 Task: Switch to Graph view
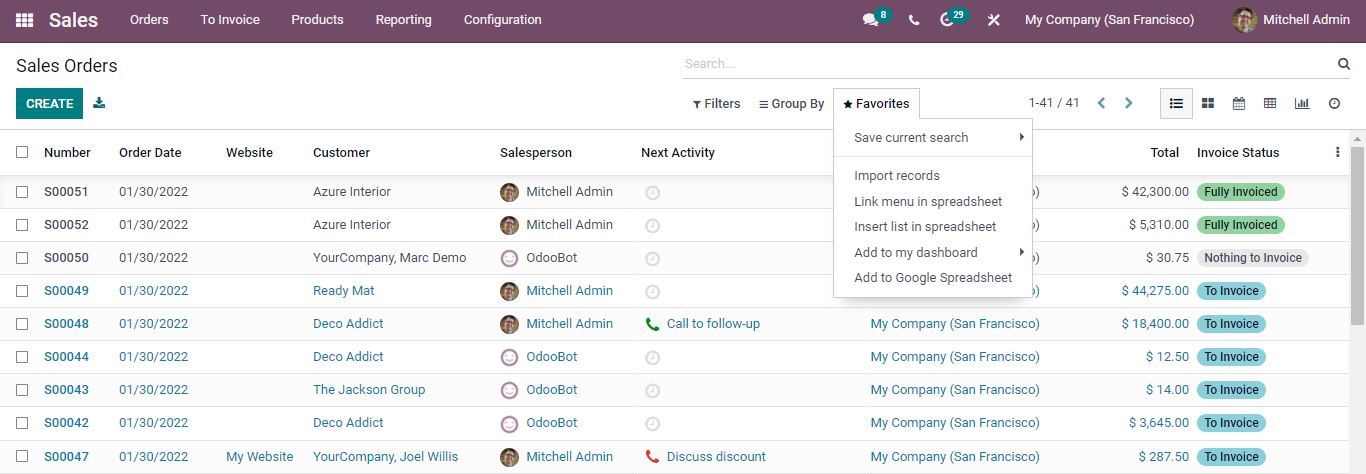coord(1302,103)
